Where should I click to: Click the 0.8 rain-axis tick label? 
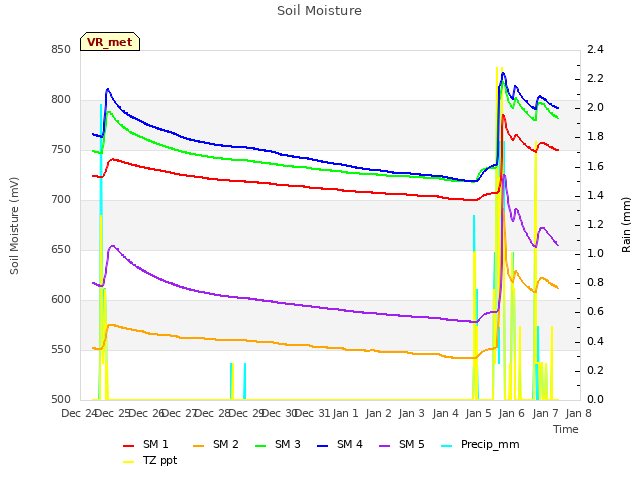pyautogui.click(x=595, y=282)
